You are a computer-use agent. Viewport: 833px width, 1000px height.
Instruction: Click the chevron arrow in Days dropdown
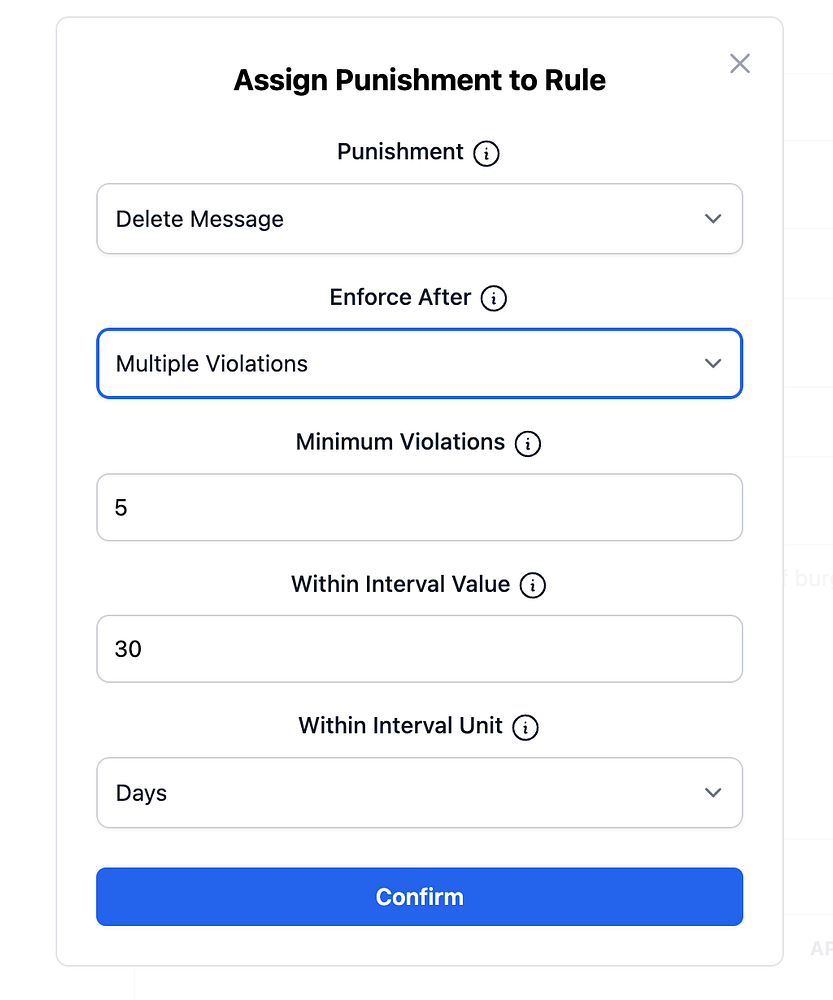(713, 793)
